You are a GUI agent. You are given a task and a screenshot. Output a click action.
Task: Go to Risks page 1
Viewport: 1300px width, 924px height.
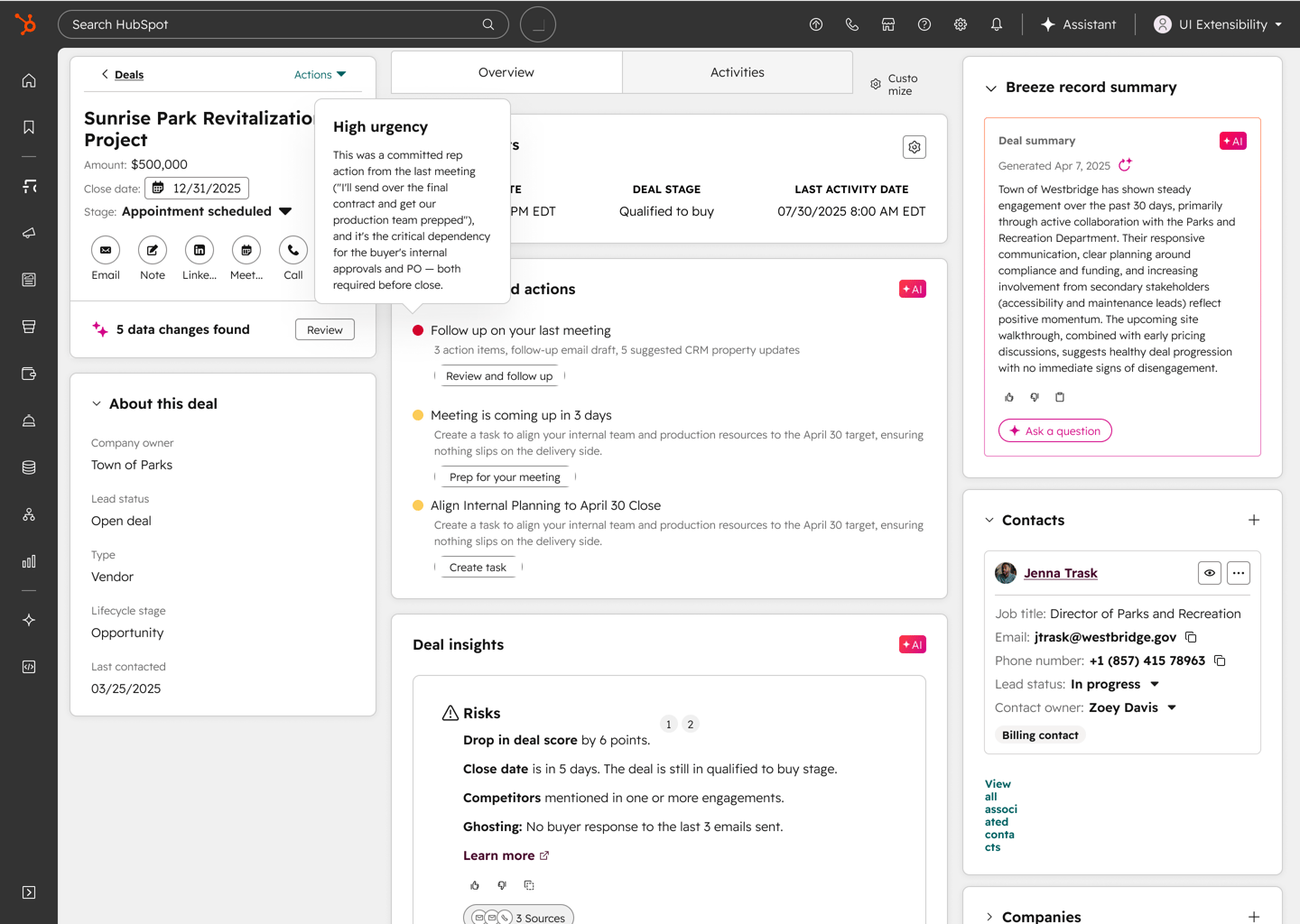point(669,724)
